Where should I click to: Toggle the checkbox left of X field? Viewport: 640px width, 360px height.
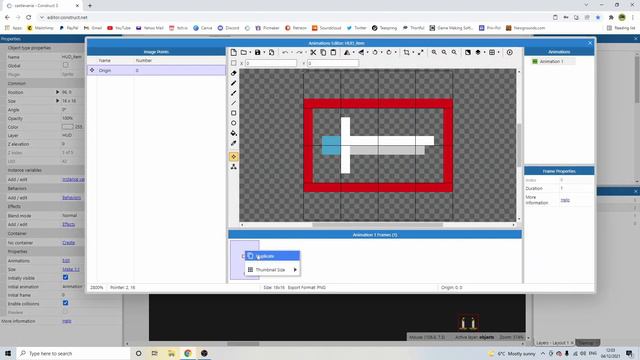(x=233, y=63)
